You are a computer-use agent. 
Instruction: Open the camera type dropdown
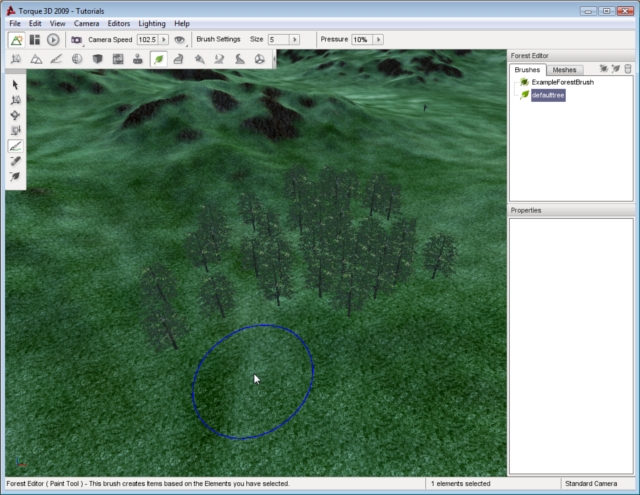pos(76,39)
